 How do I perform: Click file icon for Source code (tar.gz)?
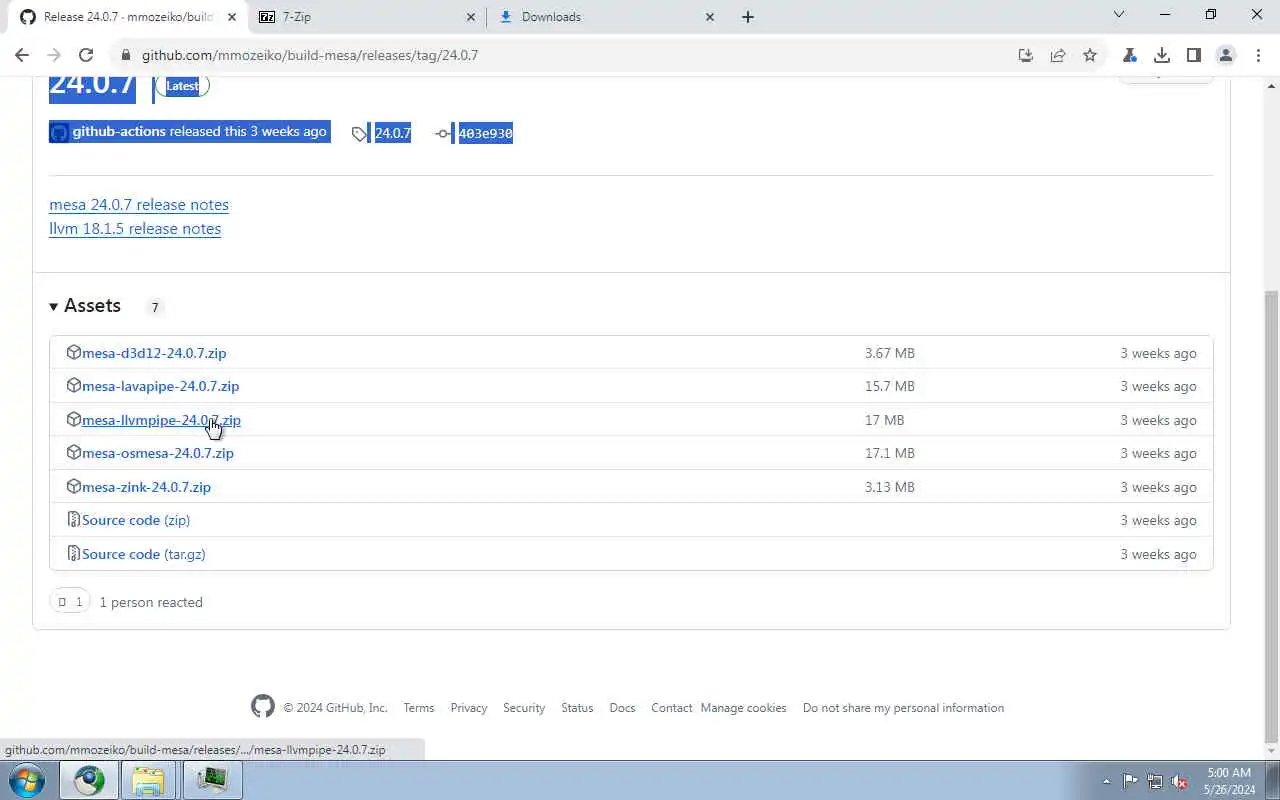(73, 553)
